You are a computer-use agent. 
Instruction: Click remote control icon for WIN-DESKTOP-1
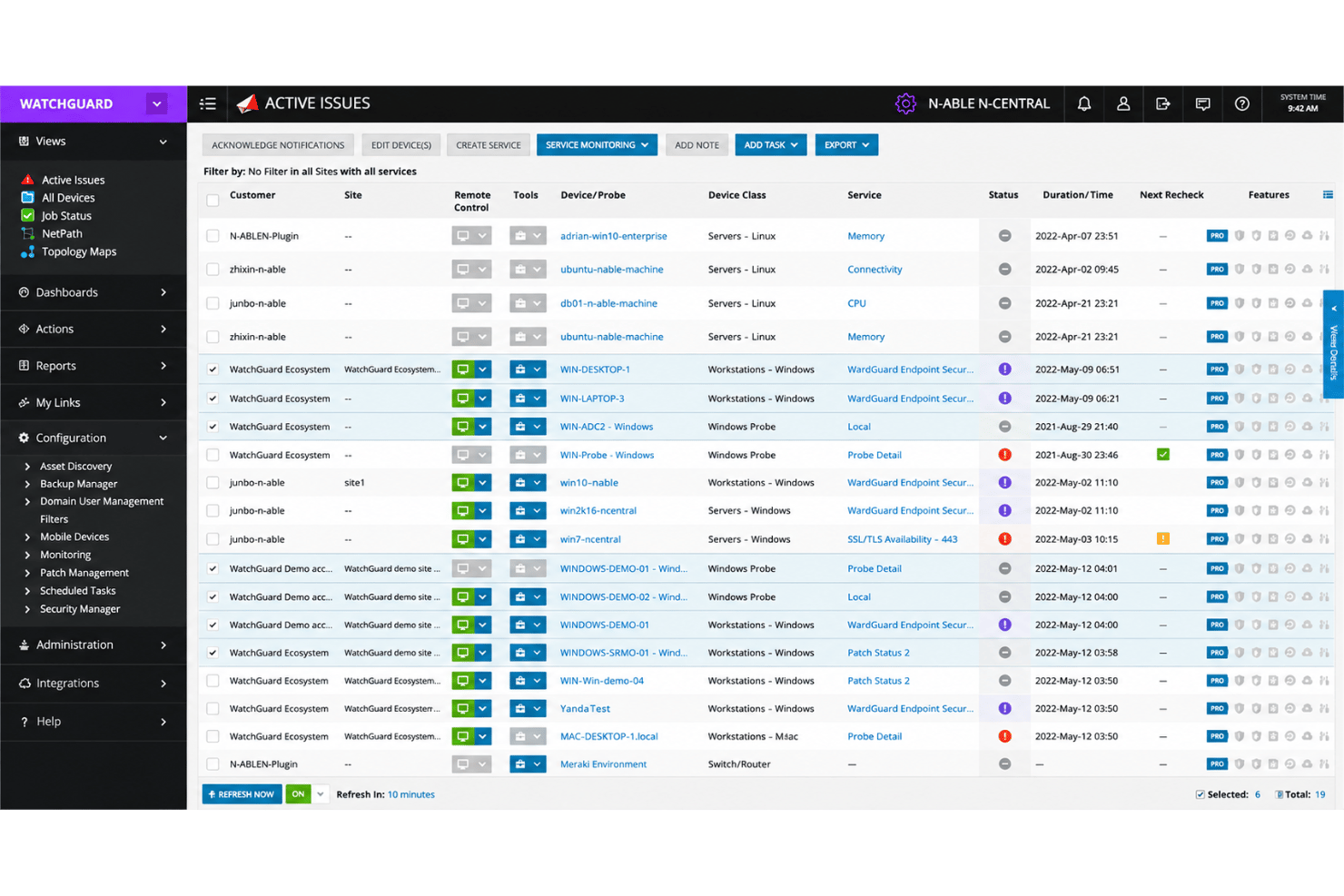coord(462,369)
